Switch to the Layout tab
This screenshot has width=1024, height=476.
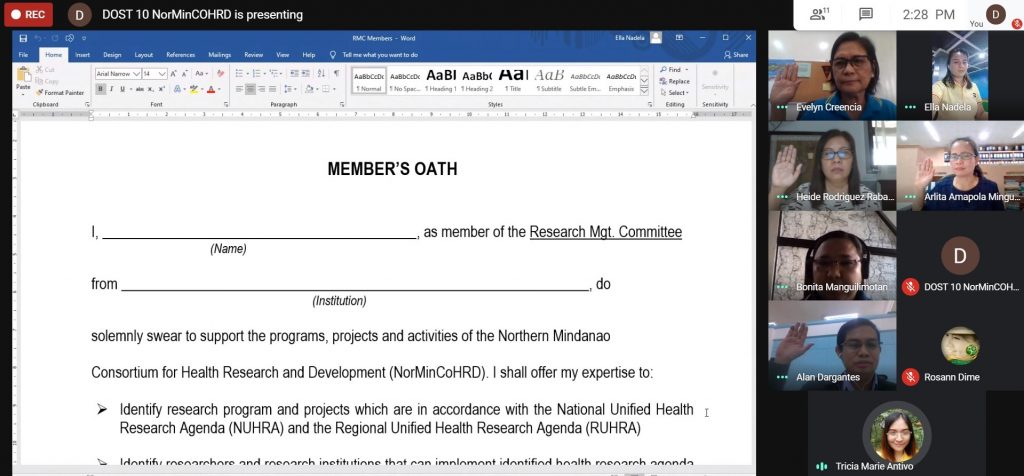pos(143,55)
